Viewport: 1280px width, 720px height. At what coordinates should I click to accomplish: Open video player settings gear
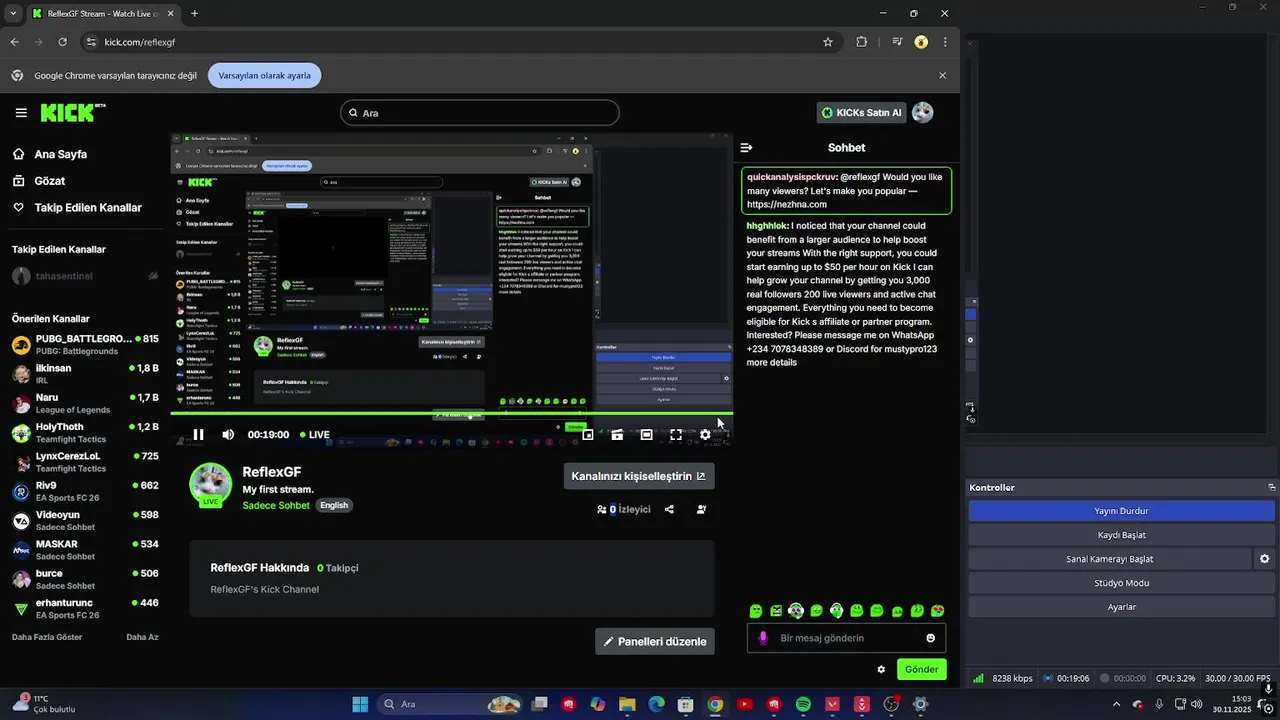tap(705, 435)
